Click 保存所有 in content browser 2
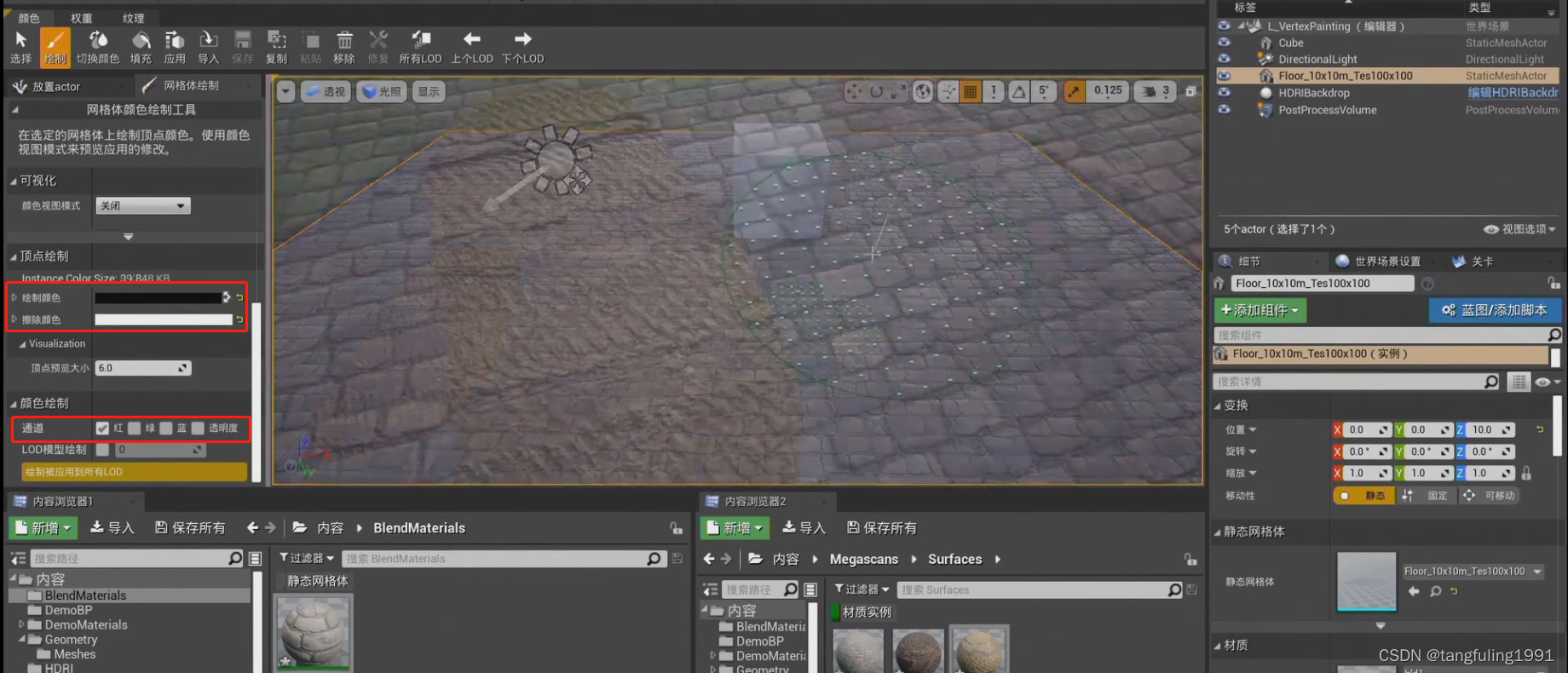This screenshot has height=673, width=1568. coord(882,528)
